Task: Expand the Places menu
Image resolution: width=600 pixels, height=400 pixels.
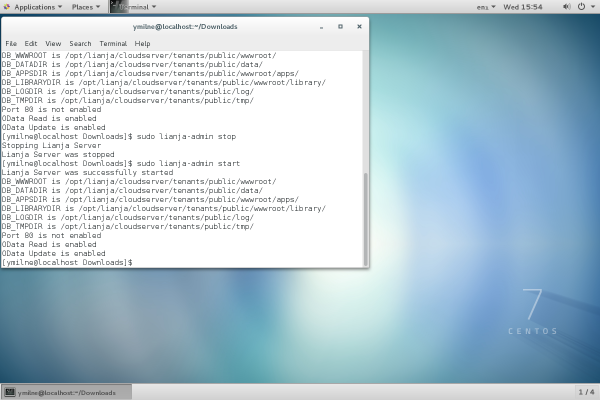Action: click(85, 6)
